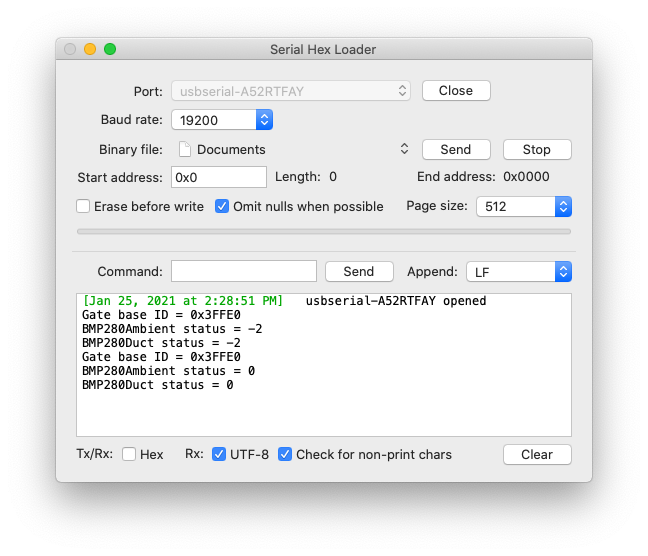Open the Append LF dropdown
Screen dimensions: 648x556
pyautogui.click(x=519, y=272)
